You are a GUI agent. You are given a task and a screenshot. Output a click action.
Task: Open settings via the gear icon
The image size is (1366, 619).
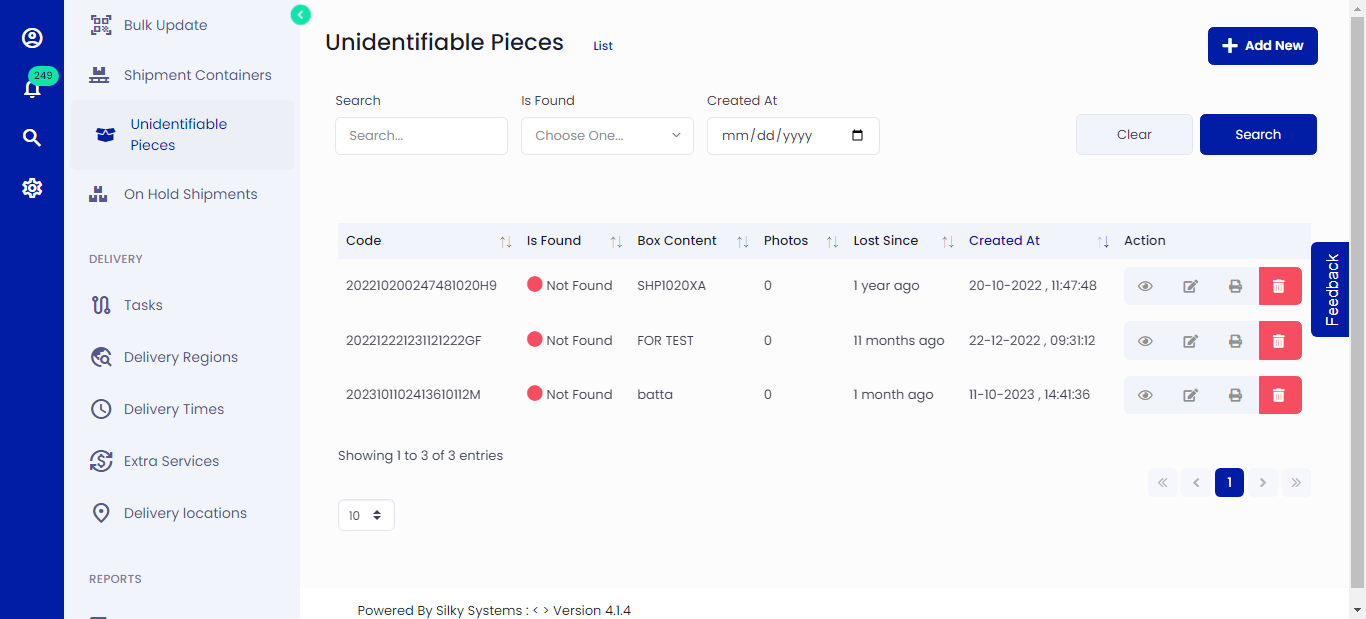coord(32,187)
